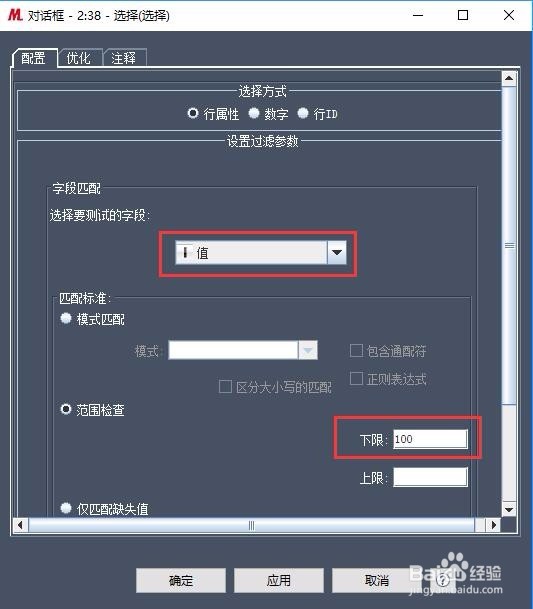Click the horizontal scrollbar left arrow
Viewport: 533px width, 609px height.
tap(20, 525)
